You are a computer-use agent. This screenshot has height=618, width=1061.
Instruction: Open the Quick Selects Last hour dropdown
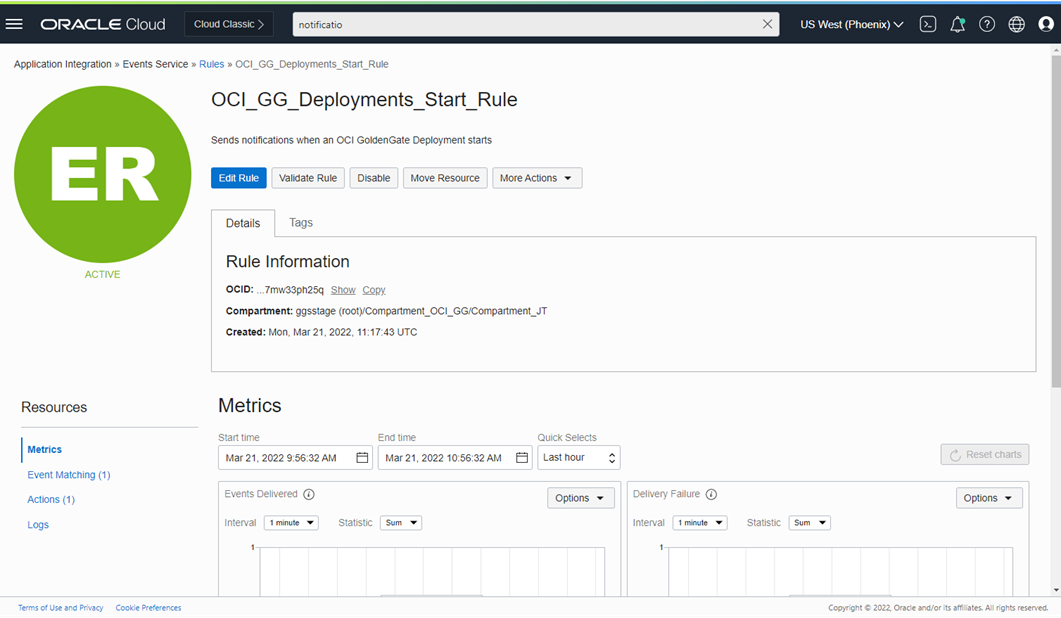(x=579, y=458)
